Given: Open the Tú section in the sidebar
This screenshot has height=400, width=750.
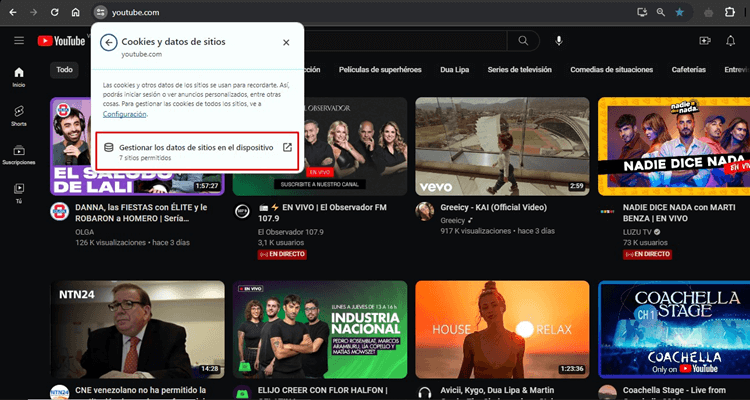Looking at the screenshot, I should click(x=19, y=193).
